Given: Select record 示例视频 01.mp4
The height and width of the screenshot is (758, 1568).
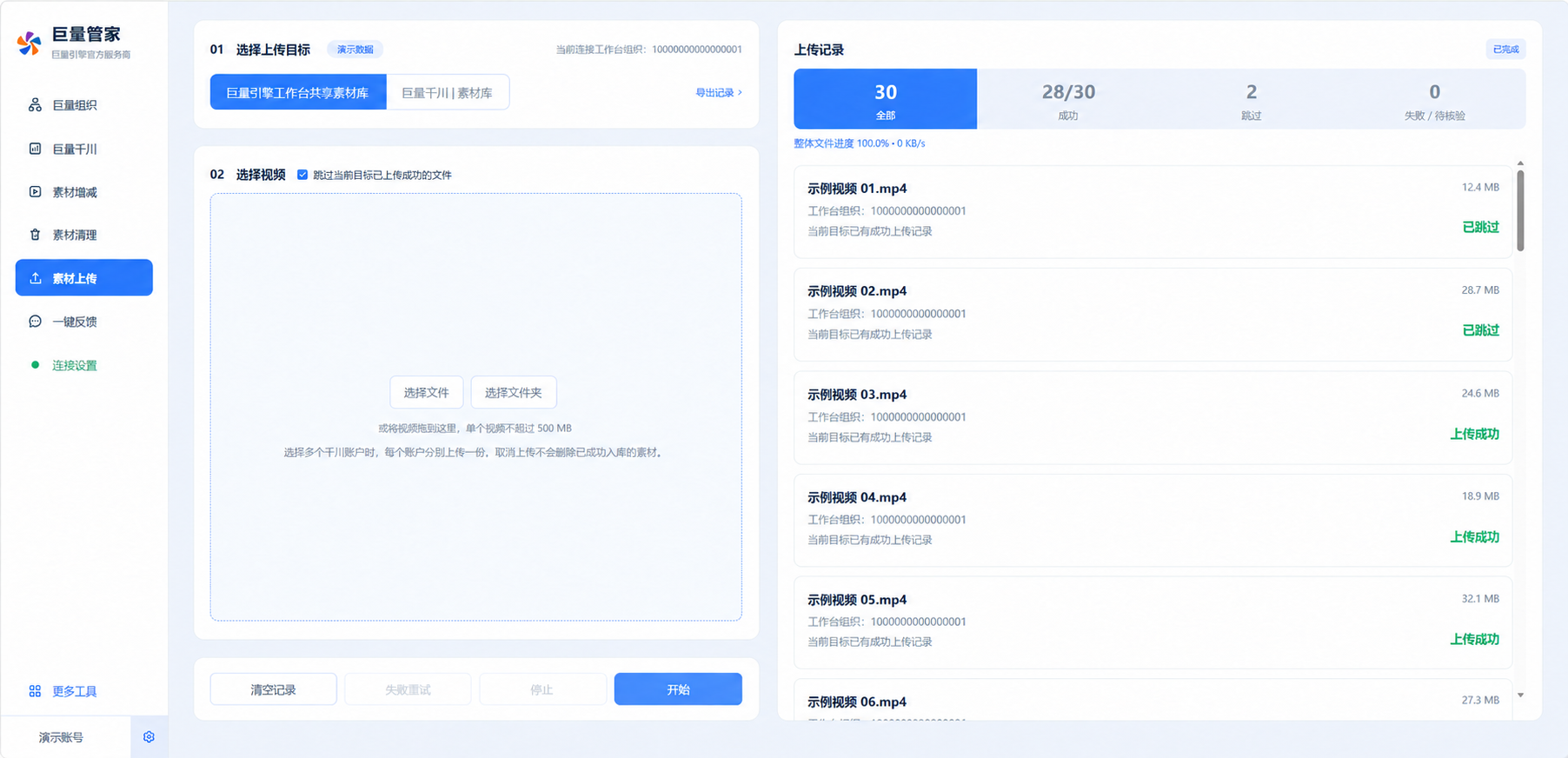Looking at the screenshot, I should 1153,211.
